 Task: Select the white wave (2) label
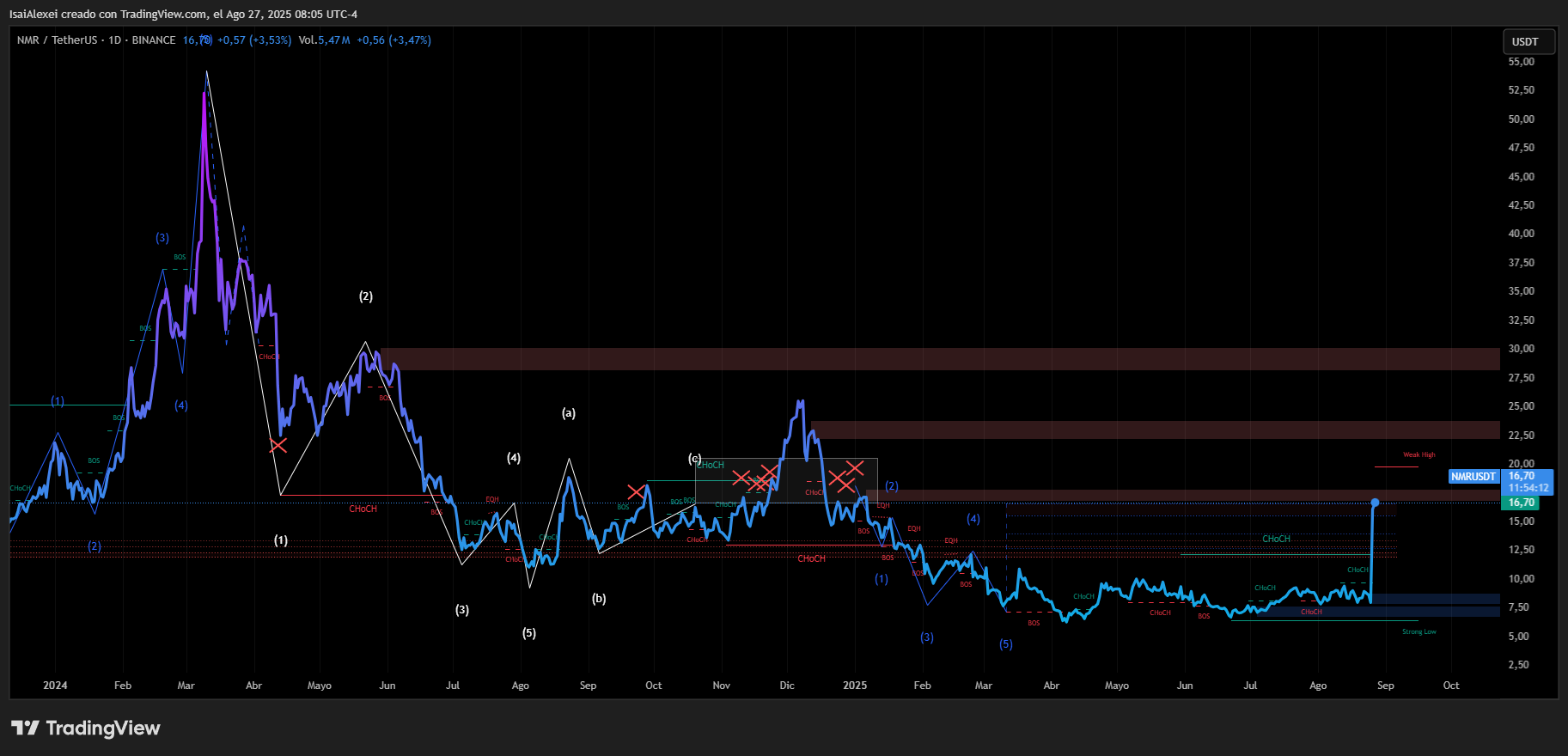tap(366, 296)
